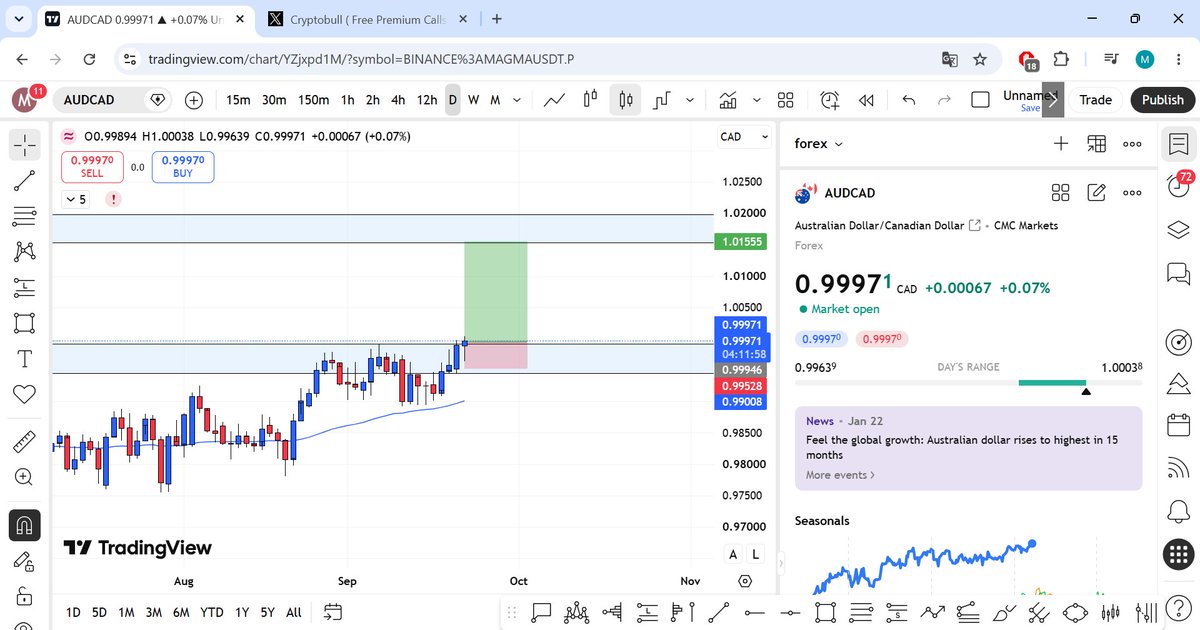The height and width of the screenshot is (630, 1200).
Task: Open the CAD currency dropdown
Action: tap(745, 137)
